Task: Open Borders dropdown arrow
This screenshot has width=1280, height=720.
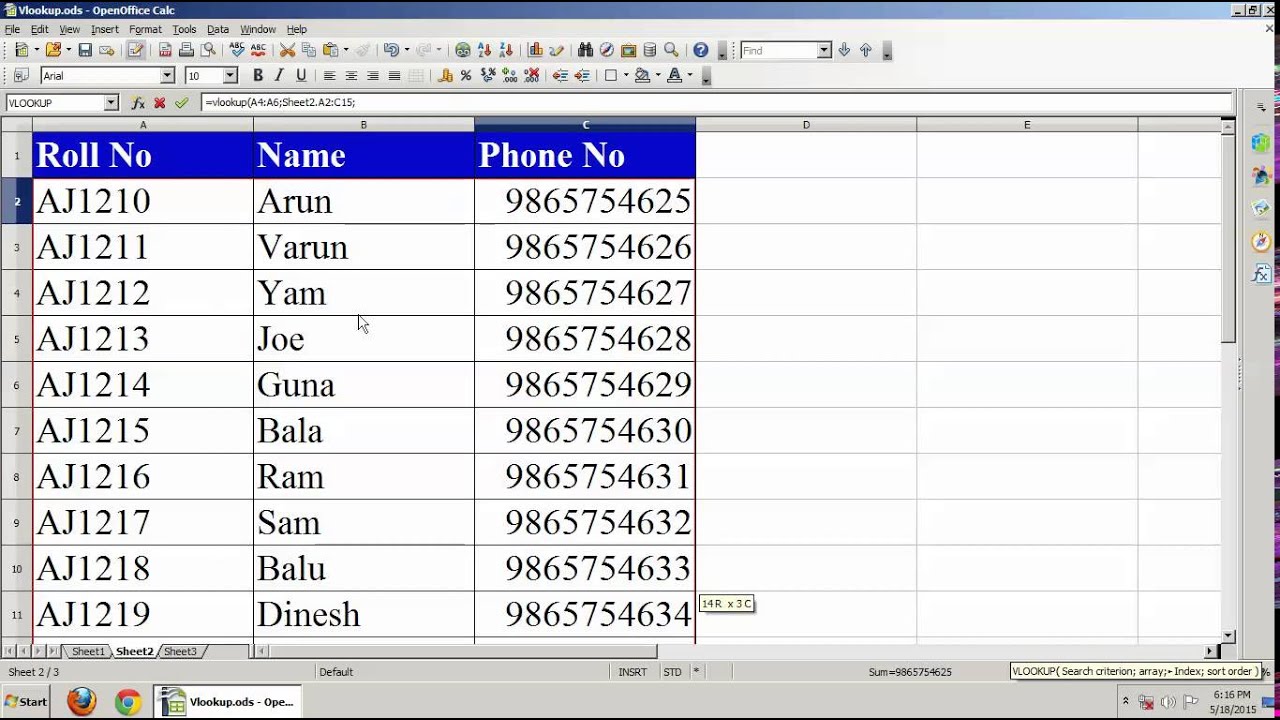Action: click(626, 75)
